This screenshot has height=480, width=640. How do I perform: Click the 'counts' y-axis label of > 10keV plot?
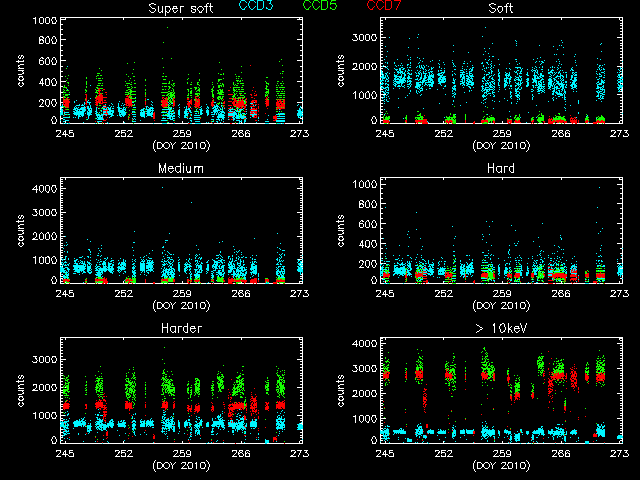point(341,392)
